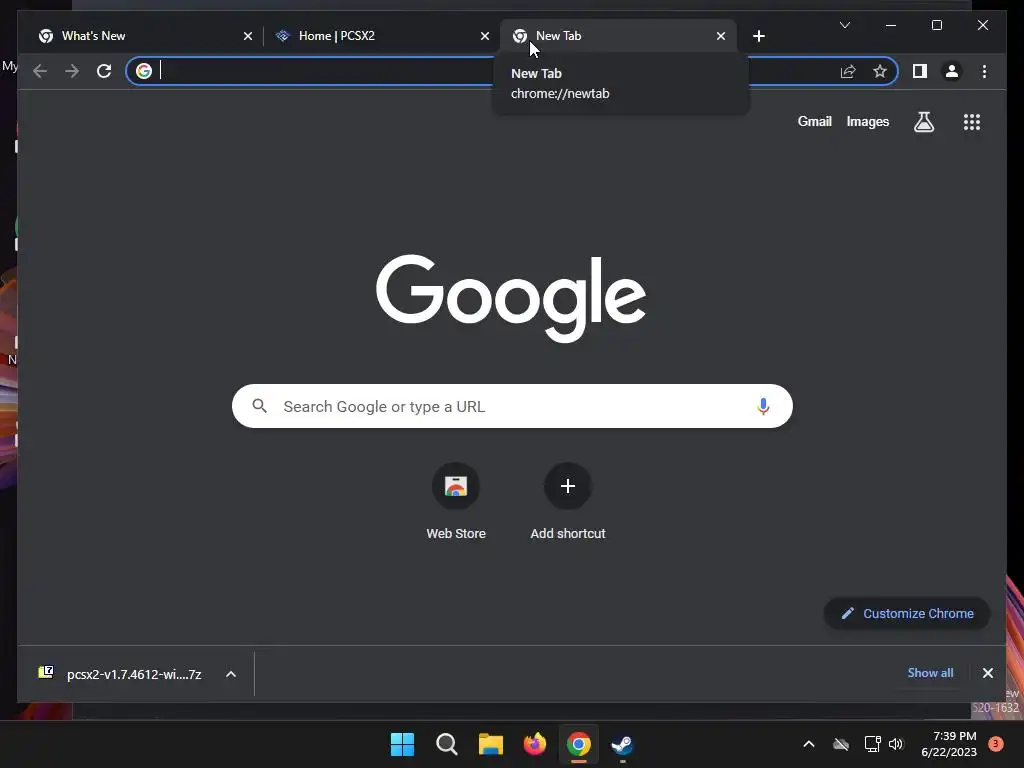The width and height of the screenshot is (1024, 768).
Task: Close the What's New tab
Action: coord(248,36)
